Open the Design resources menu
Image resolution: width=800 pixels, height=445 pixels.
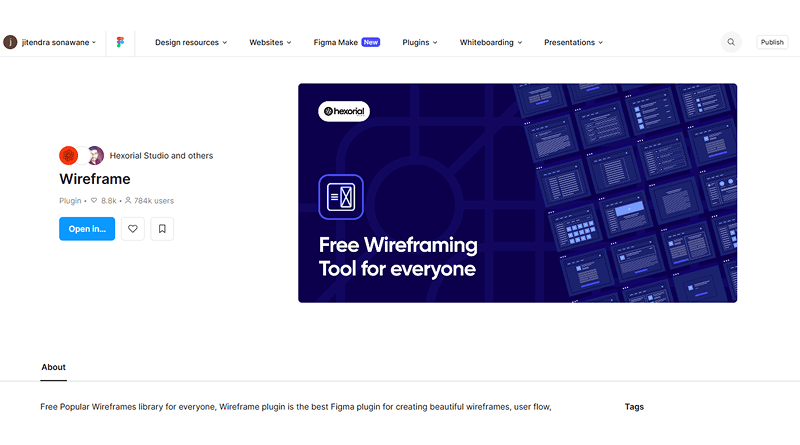pyautogui.click(x=191, y=42)
